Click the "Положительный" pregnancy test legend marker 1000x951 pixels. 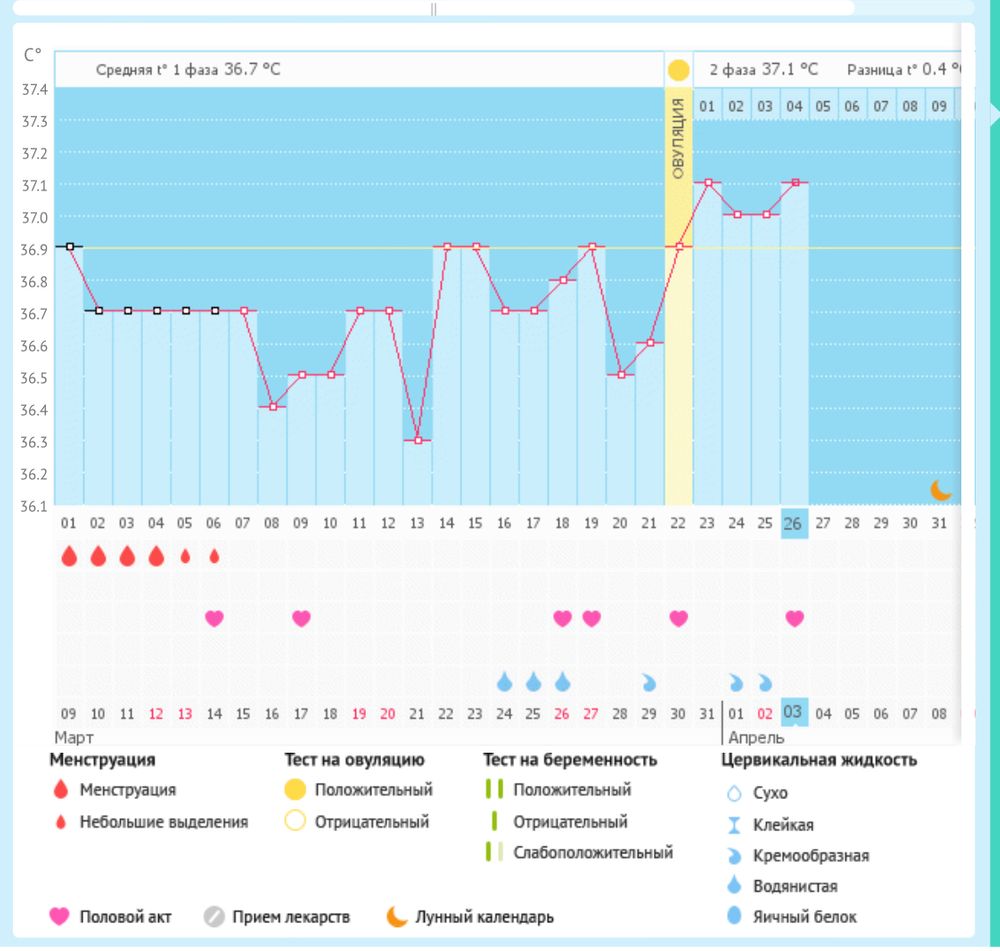(x=493, y=789)
